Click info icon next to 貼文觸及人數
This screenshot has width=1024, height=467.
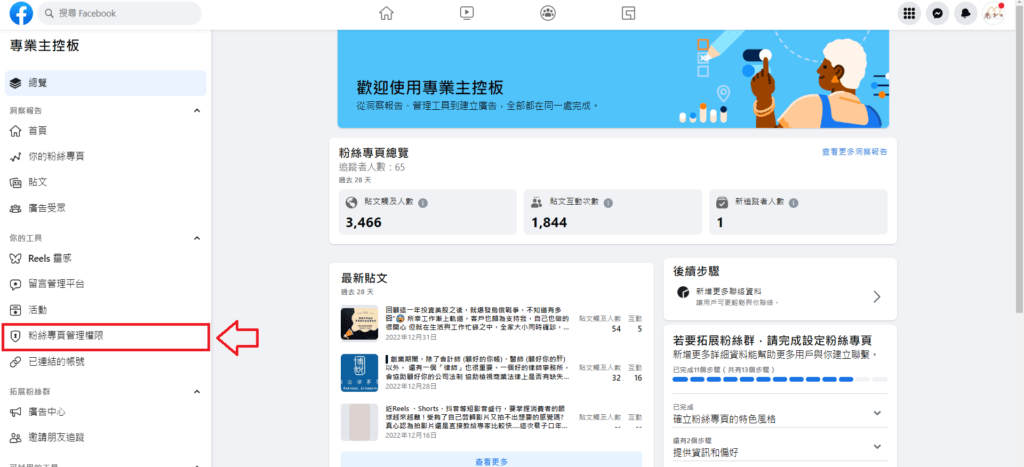click(x=424, y=202)
